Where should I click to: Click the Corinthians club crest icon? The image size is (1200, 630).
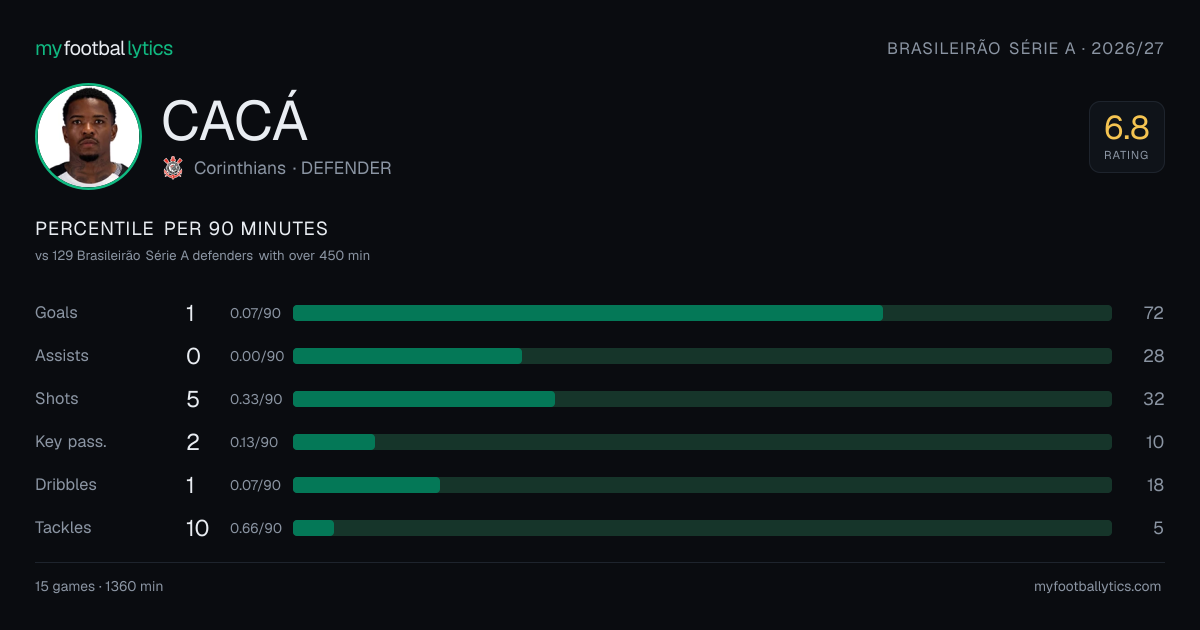[173, 168]
